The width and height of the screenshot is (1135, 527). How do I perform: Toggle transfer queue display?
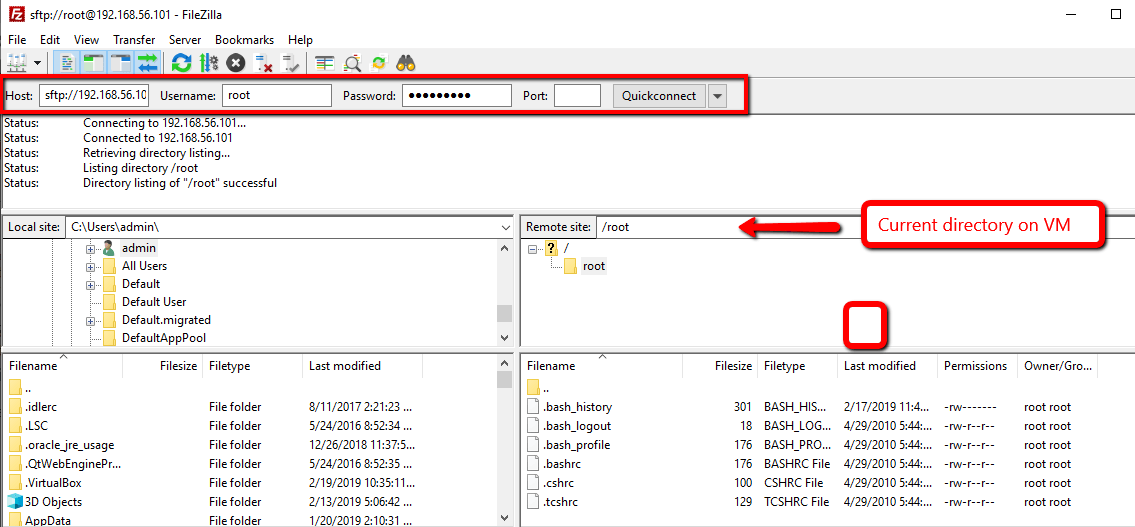(148, 64)
